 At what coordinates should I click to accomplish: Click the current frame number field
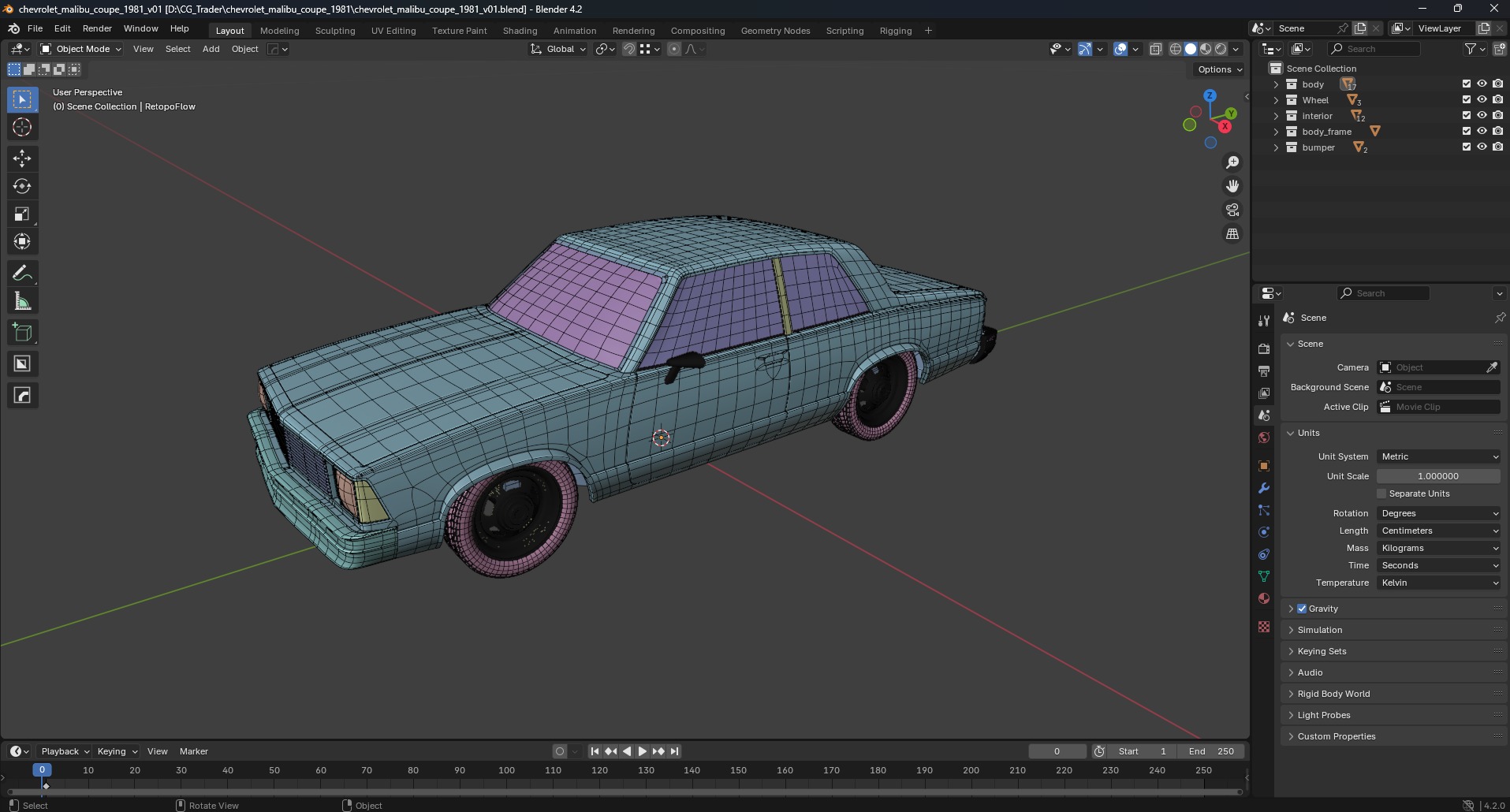(x=1057, y=751)
